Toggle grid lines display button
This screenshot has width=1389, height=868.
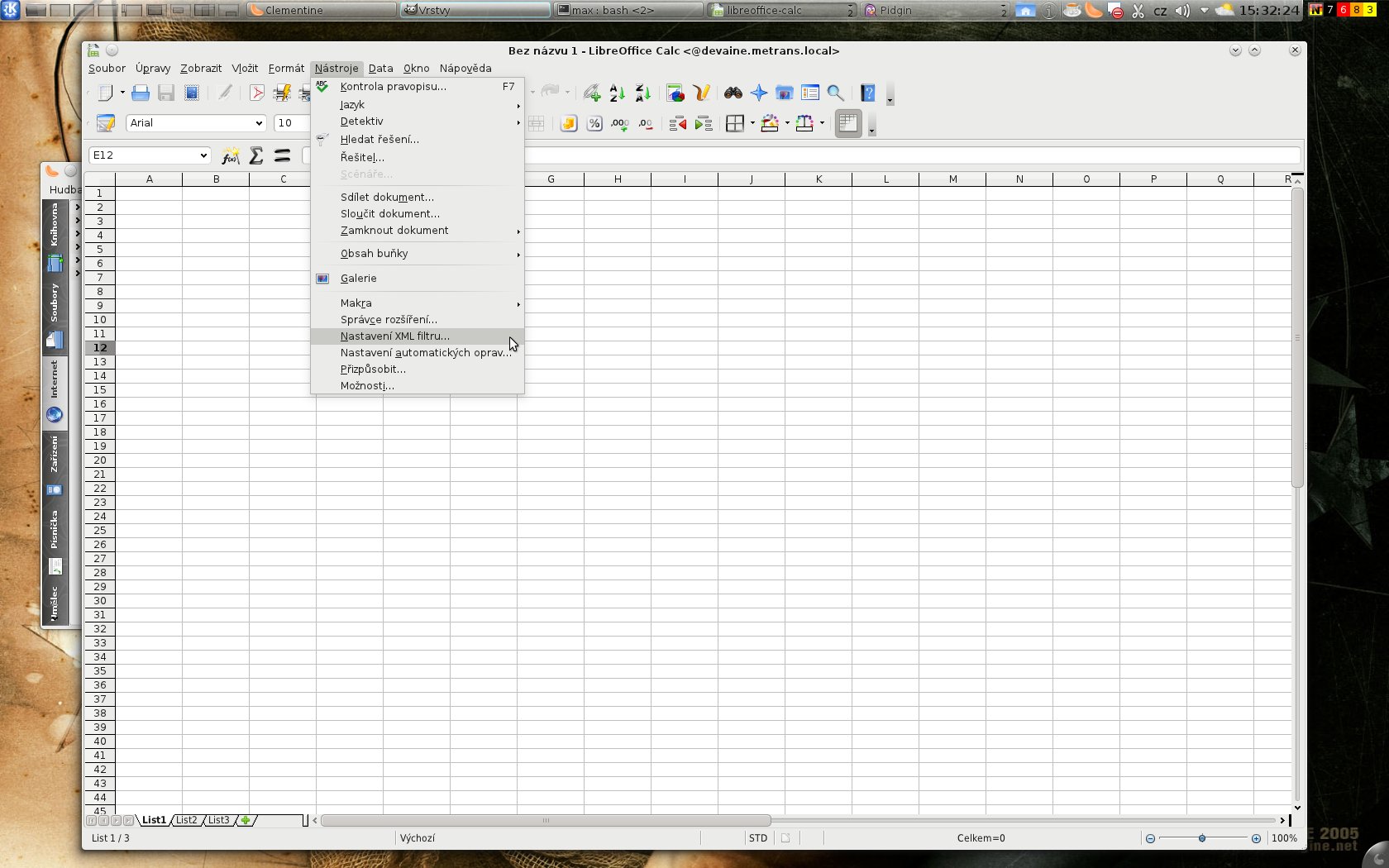(x=847, y=124)
